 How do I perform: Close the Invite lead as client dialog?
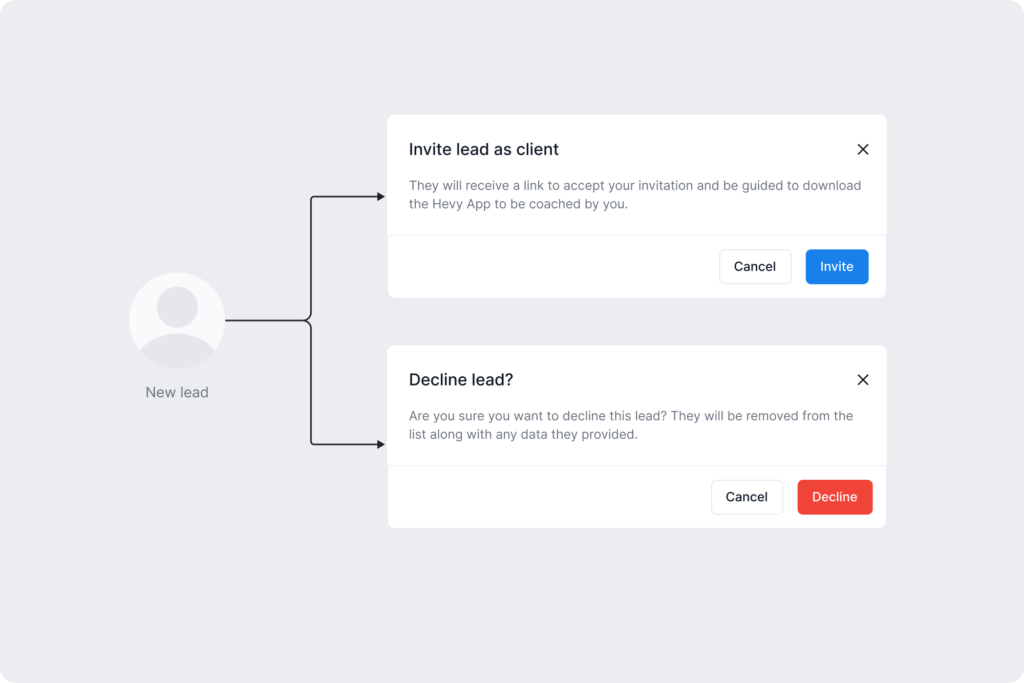(x=863, y=150)
